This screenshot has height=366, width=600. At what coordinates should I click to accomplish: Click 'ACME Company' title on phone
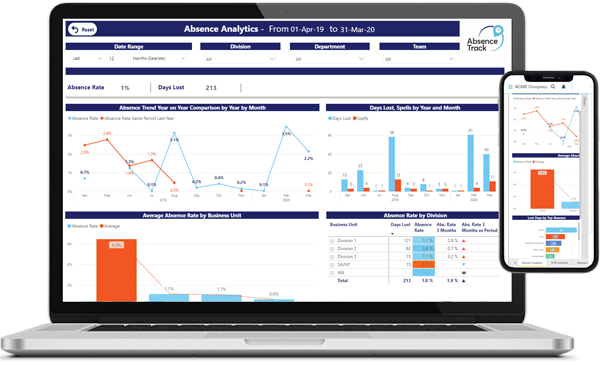(531, 87)
